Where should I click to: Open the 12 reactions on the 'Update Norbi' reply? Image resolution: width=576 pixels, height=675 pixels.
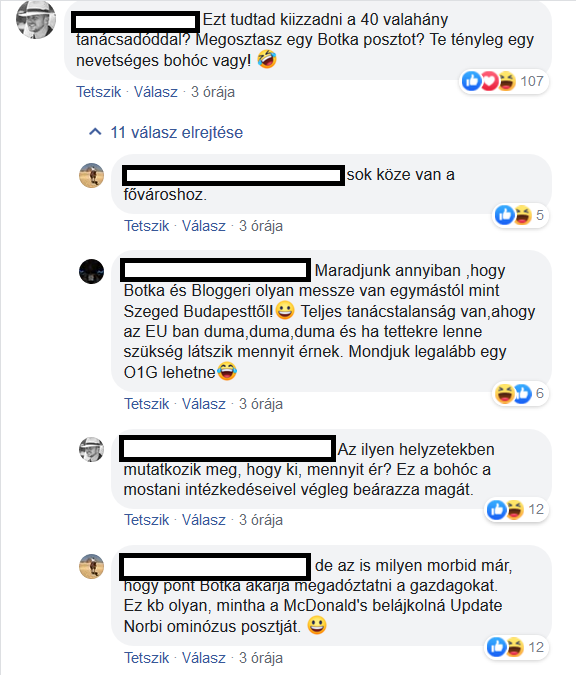[x=516, y=647]
